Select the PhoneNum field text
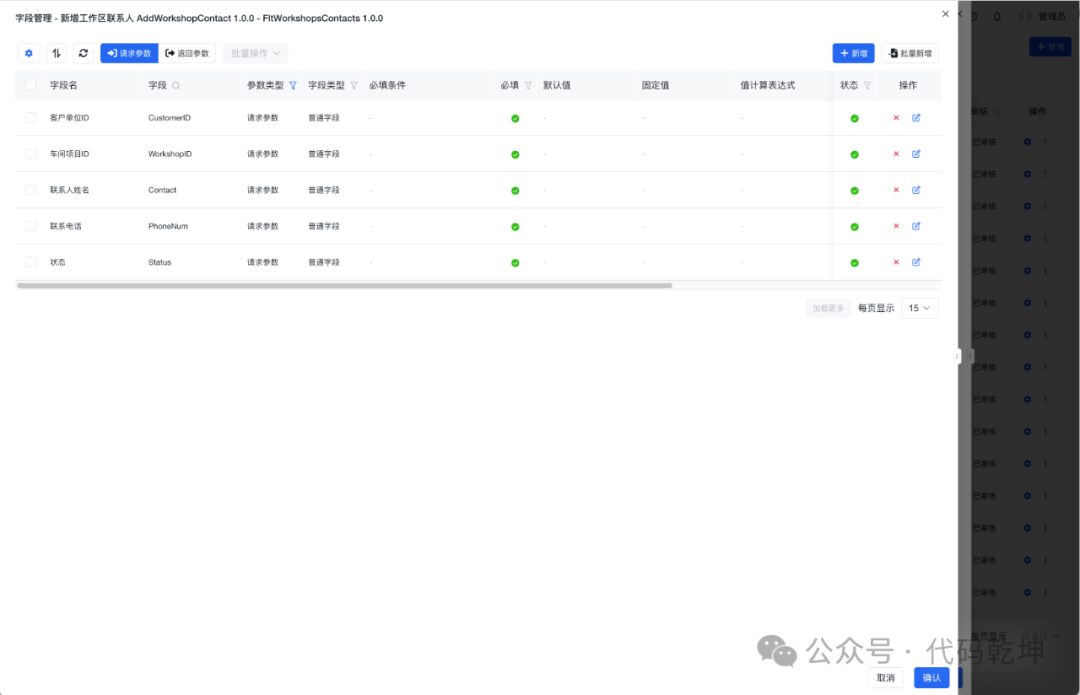 (168, 226)
